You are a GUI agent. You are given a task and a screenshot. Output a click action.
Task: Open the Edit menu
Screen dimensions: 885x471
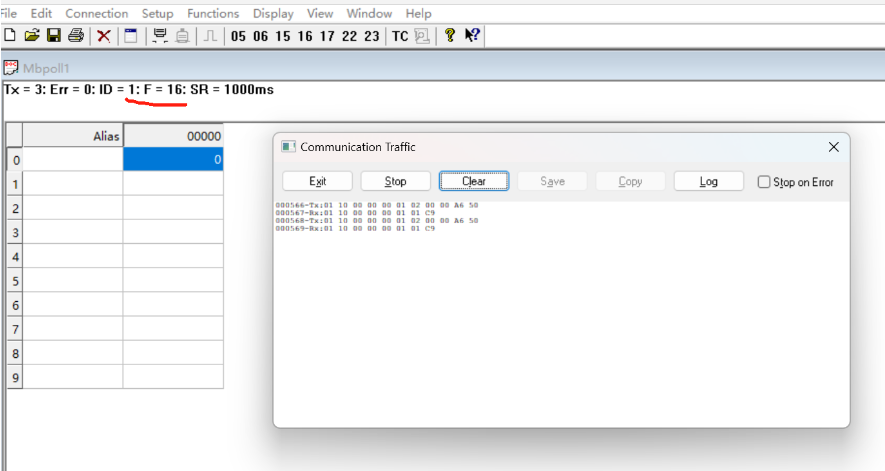[x=41, y=13]
